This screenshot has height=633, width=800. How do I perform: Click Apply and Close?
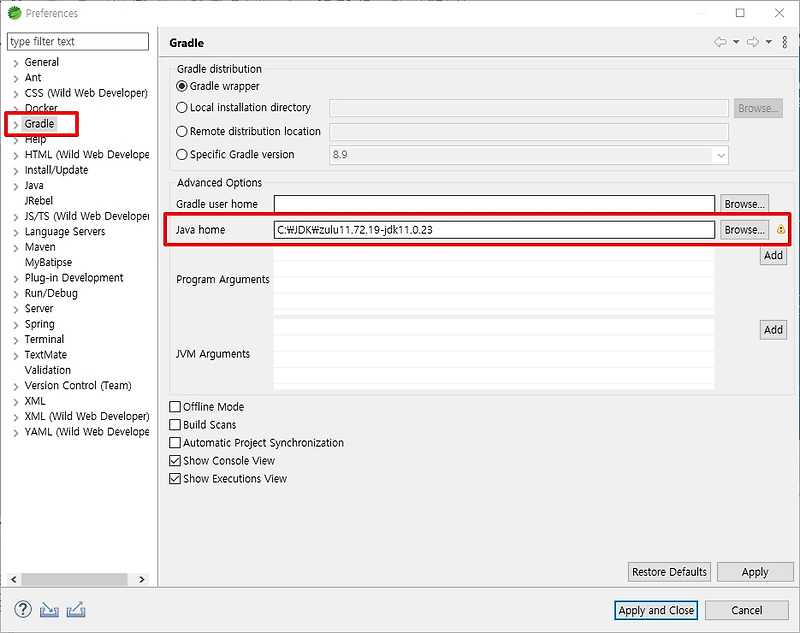[656, 610]
